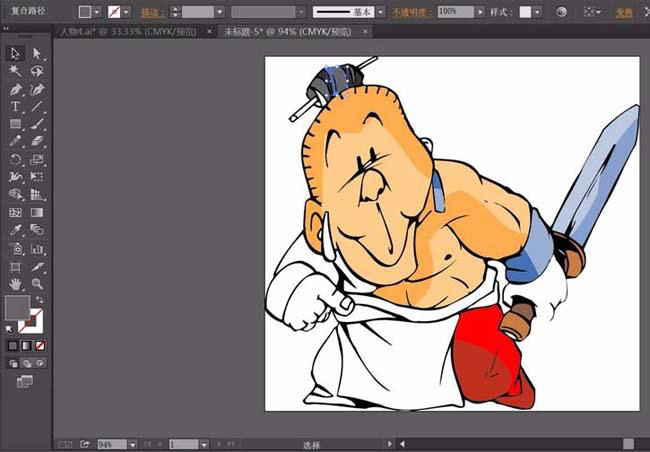650x452 pixels.
Task: Select the Perspective Grid tool
Action: point(37,194)
